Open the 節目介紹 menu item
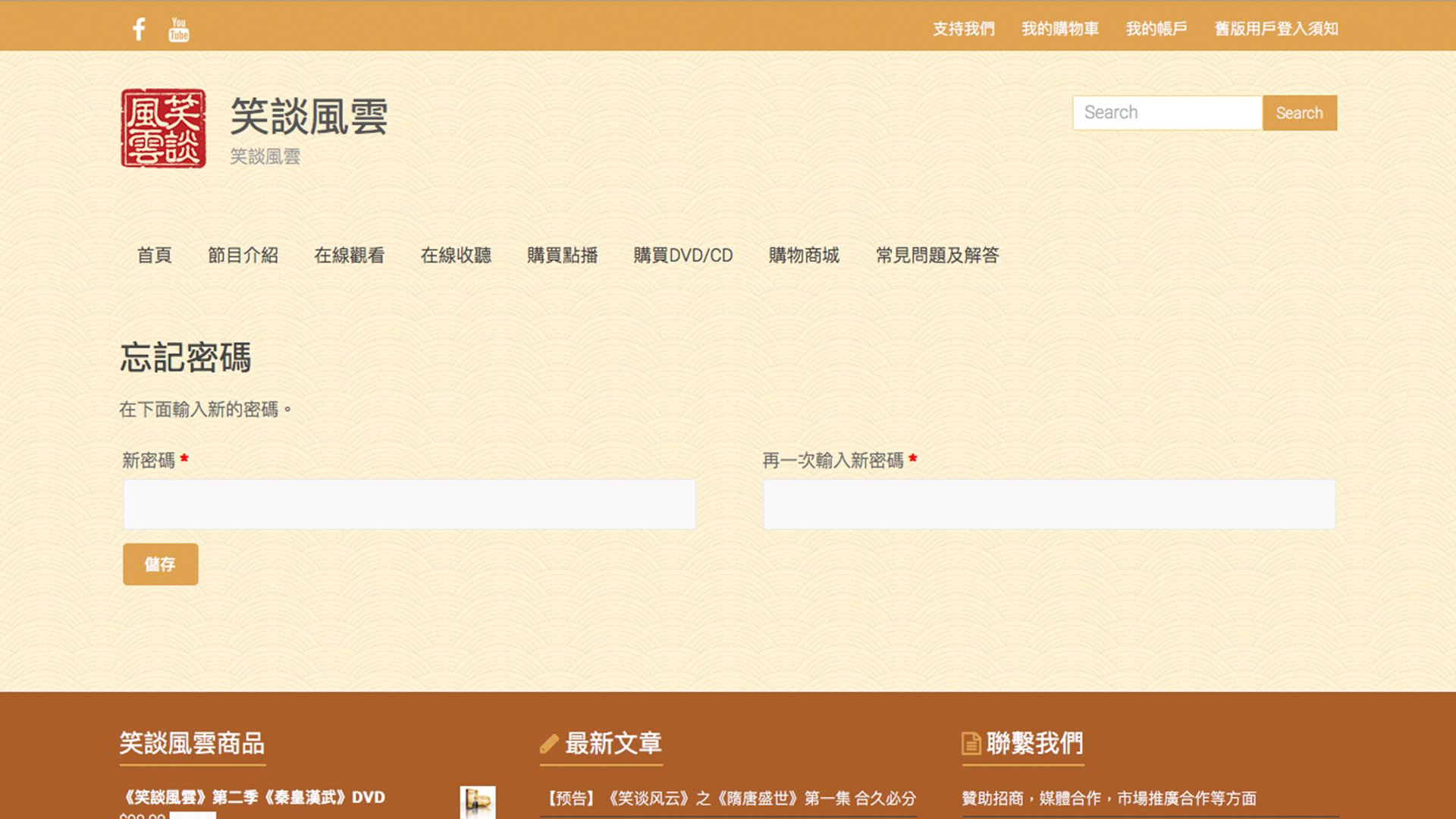The height and width of the screenshot is (819, 1456). [x=243, y=256]
